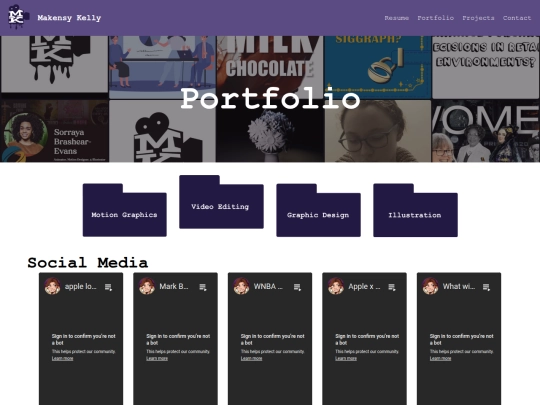Click channel avatar on 'WNBA ...' video

click(241, 286)
